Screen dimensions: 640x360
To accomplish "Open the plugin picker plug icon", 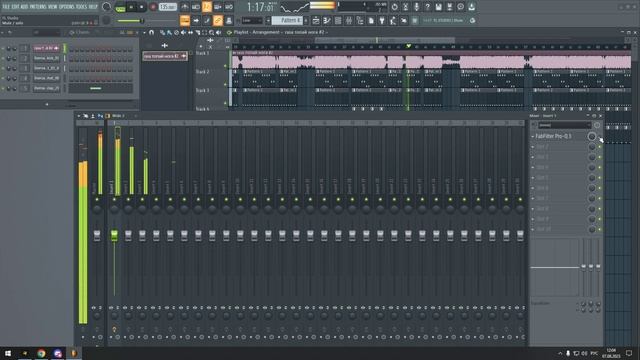I will (382, 20).
